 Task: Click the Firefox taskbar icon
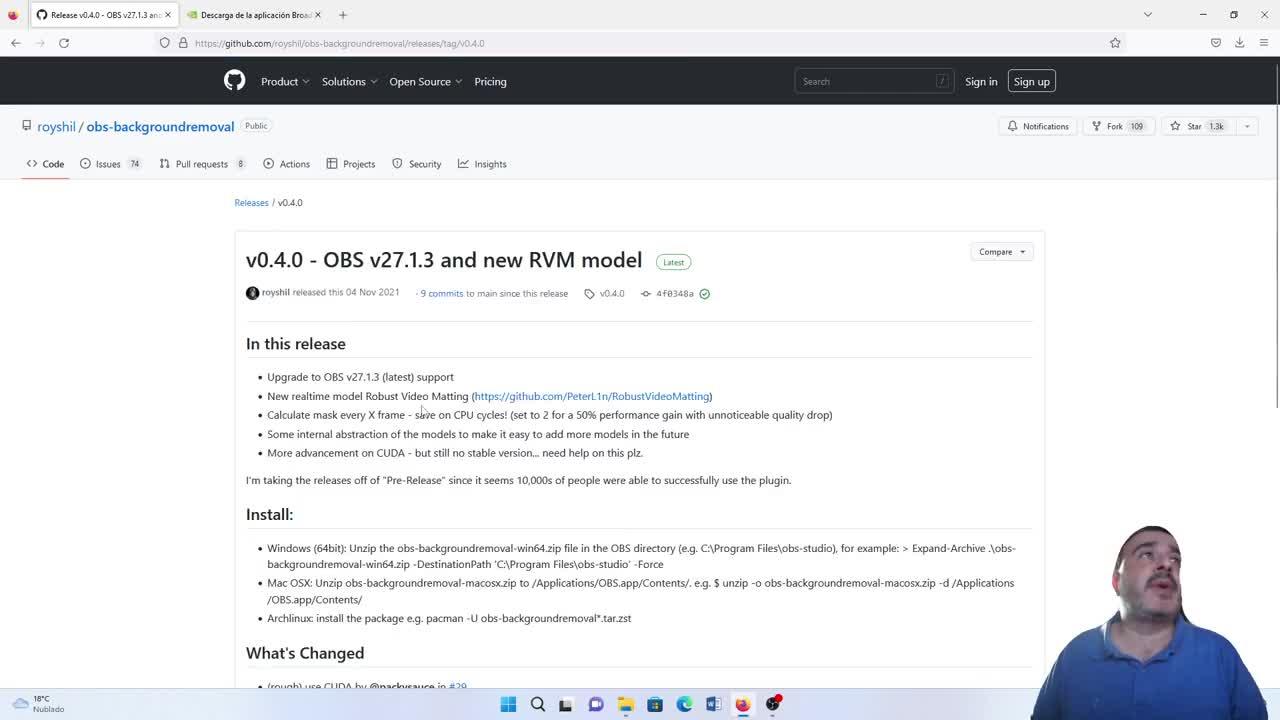[743, 704]
